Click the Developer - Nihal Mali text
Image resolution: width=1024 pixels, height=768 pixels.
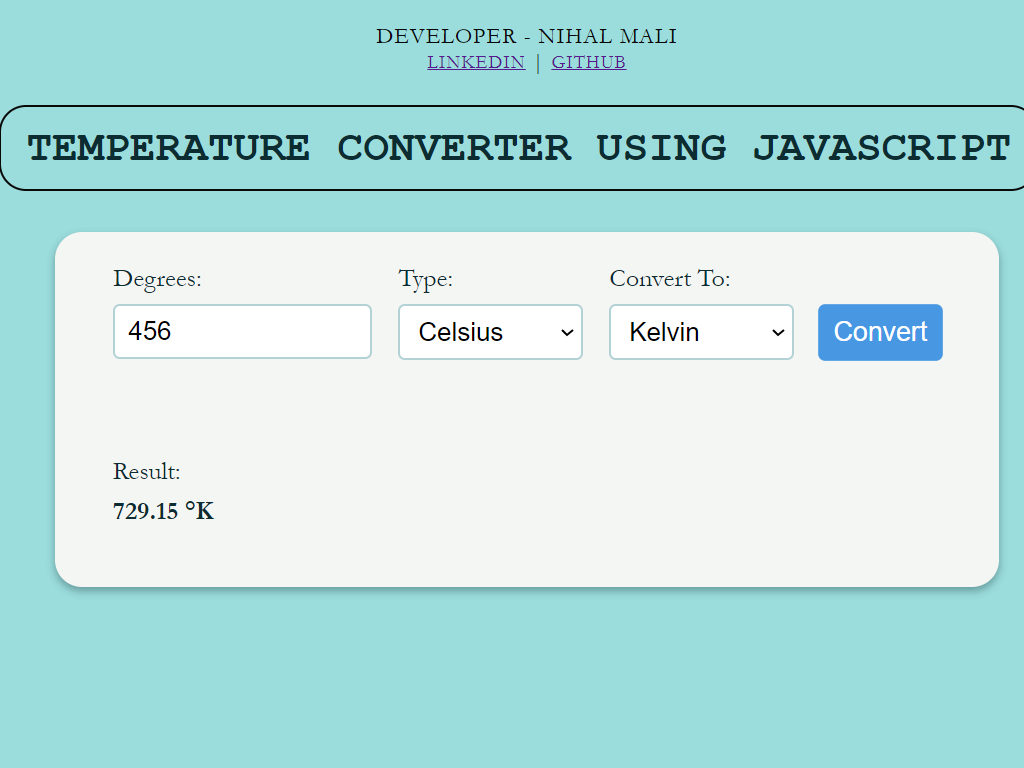point(526,37)
